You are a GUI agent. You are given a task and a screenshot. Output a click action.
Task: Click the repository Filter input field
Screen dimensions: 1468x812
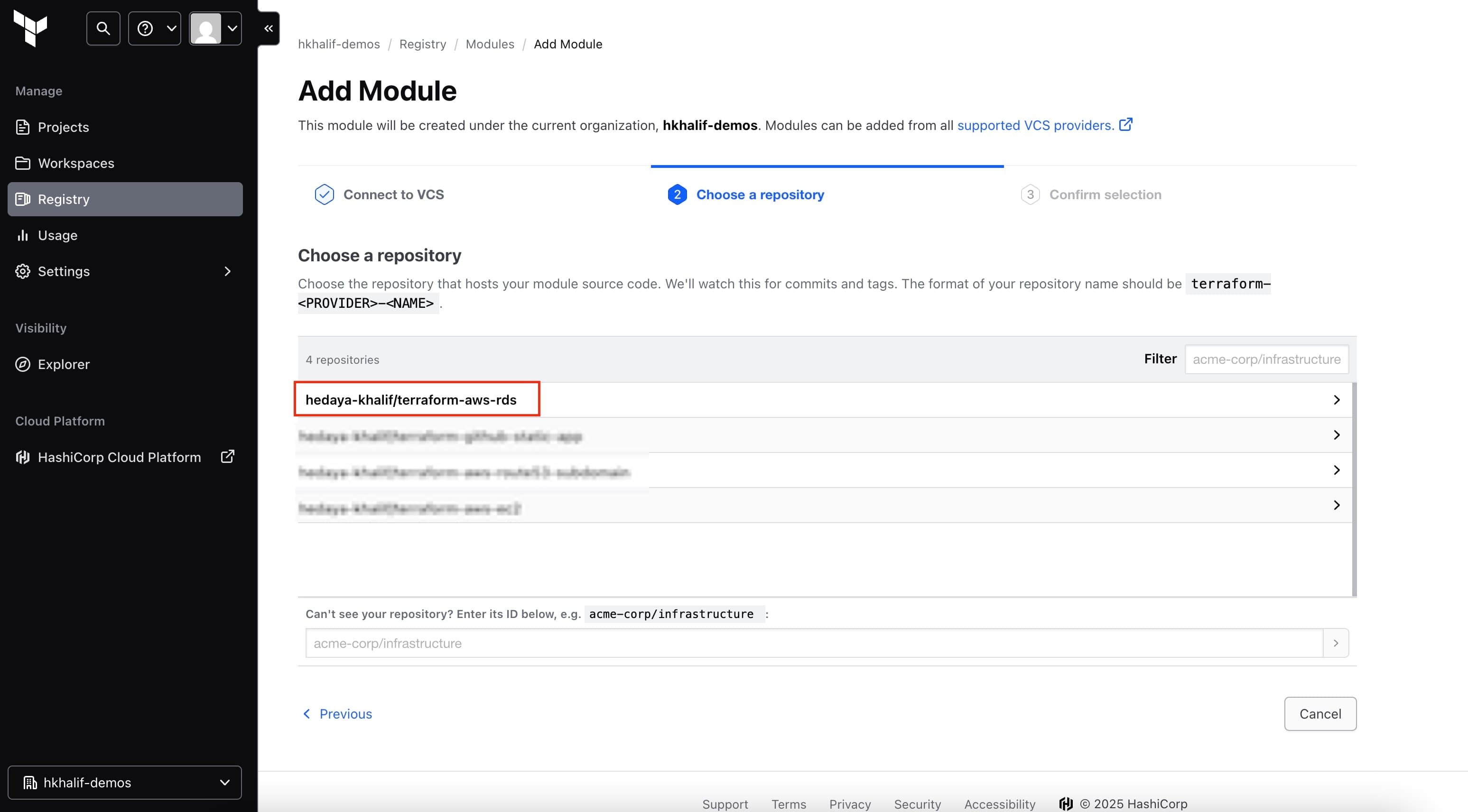click(1266, 359)
